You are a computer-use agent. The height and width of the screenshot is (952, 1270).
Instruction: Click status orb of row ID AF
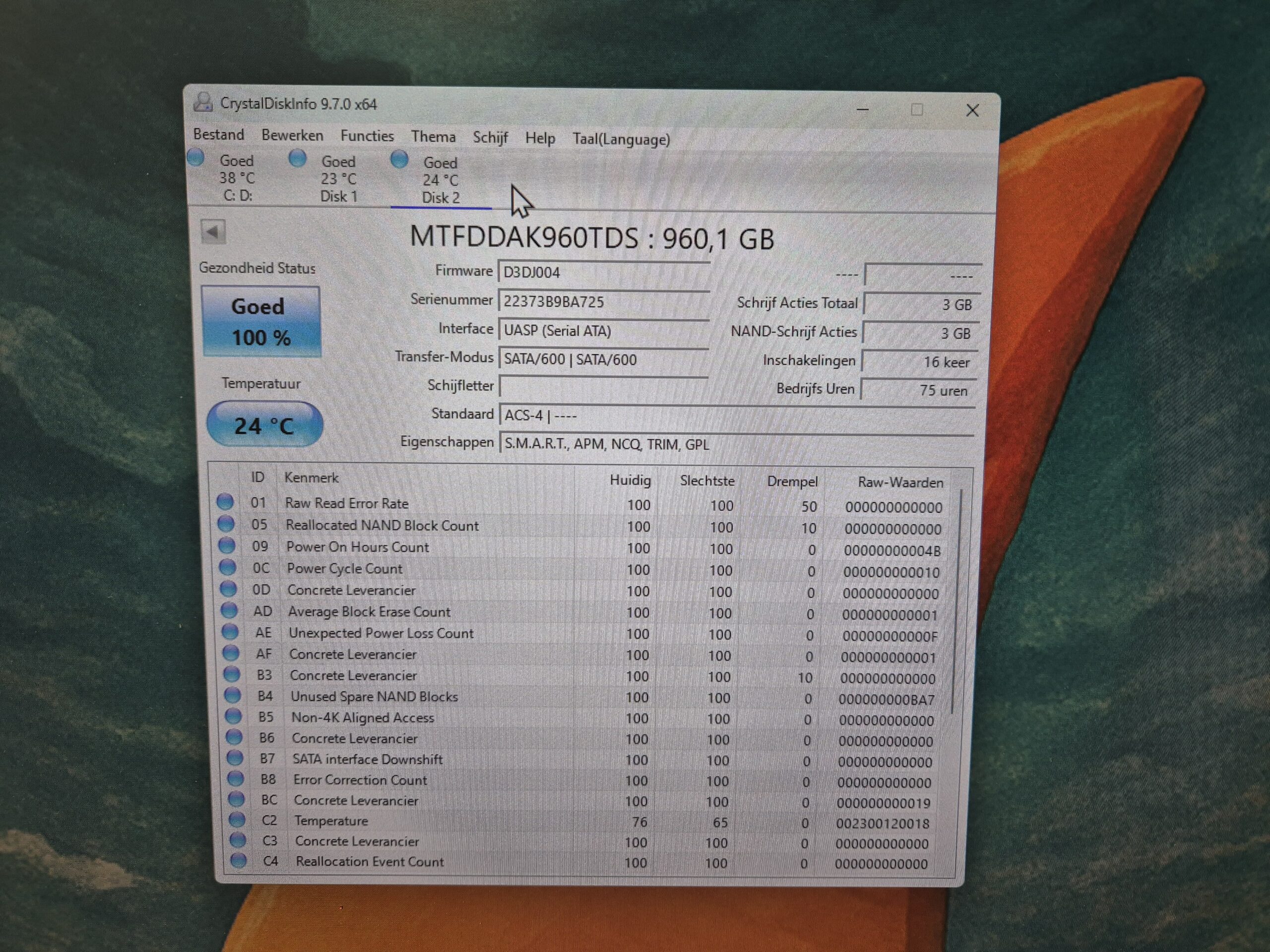click(x=231, y=653)
